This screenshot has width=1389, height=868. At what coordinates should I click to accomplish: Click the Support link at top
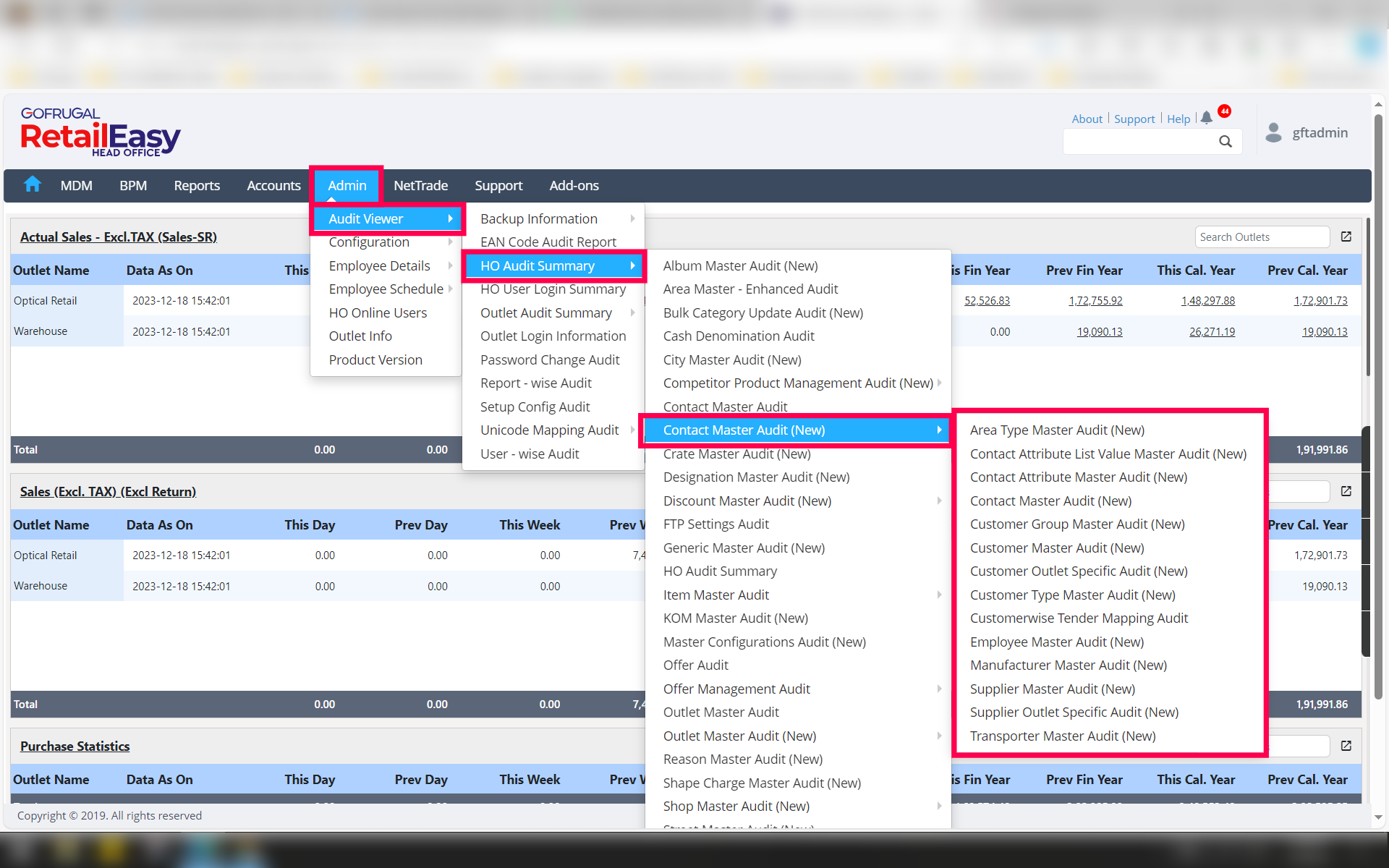point(1134,119)
